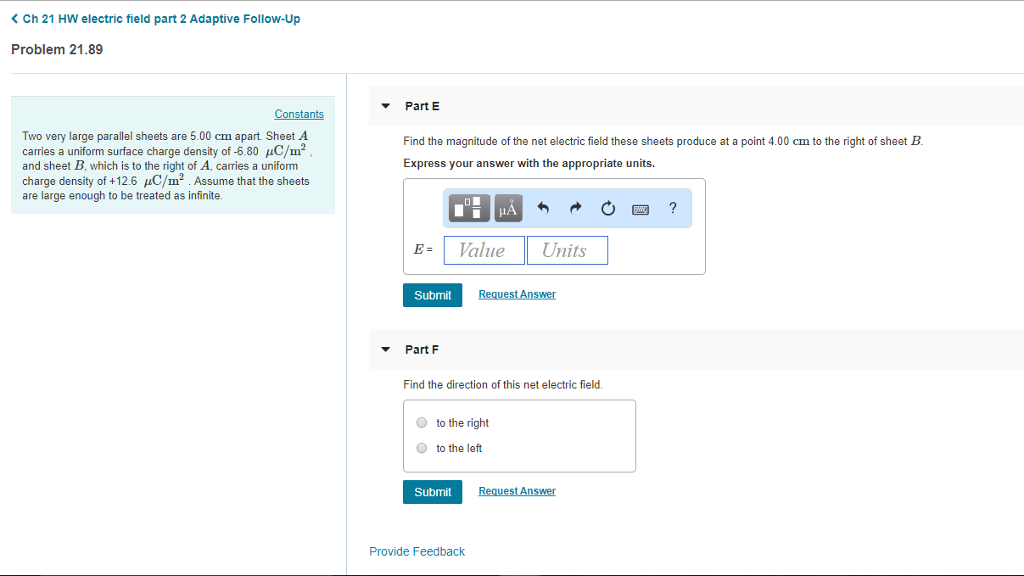The height and width of the screenshot is (576, 1024).
Task: Click the Value input field for E
Action: [483, 250]
